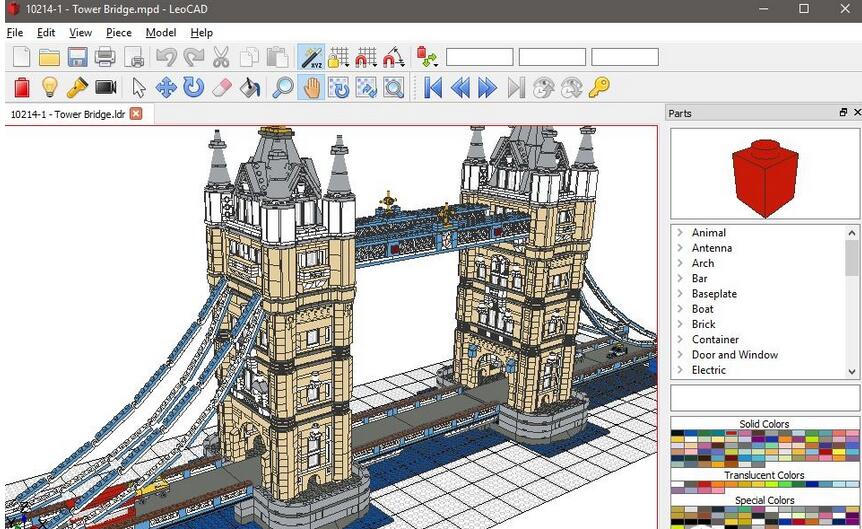Image resolution: width=862 pixels, height=529 pixels.
Task: Select the Paint bucket tool
Action: [x=250, y=88]
